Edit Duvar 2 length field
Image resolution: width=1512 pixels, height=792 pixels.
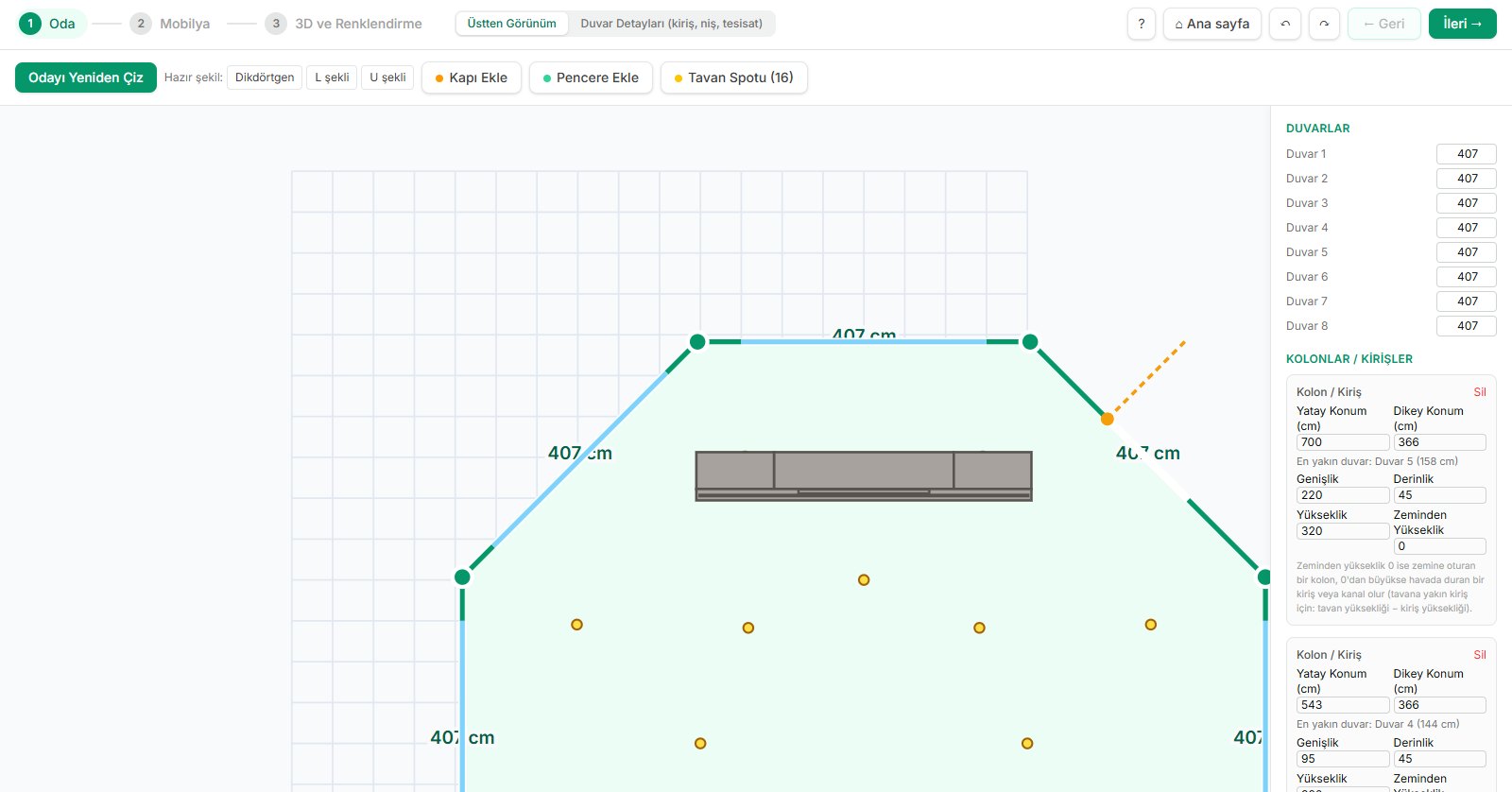point(1467,179)
